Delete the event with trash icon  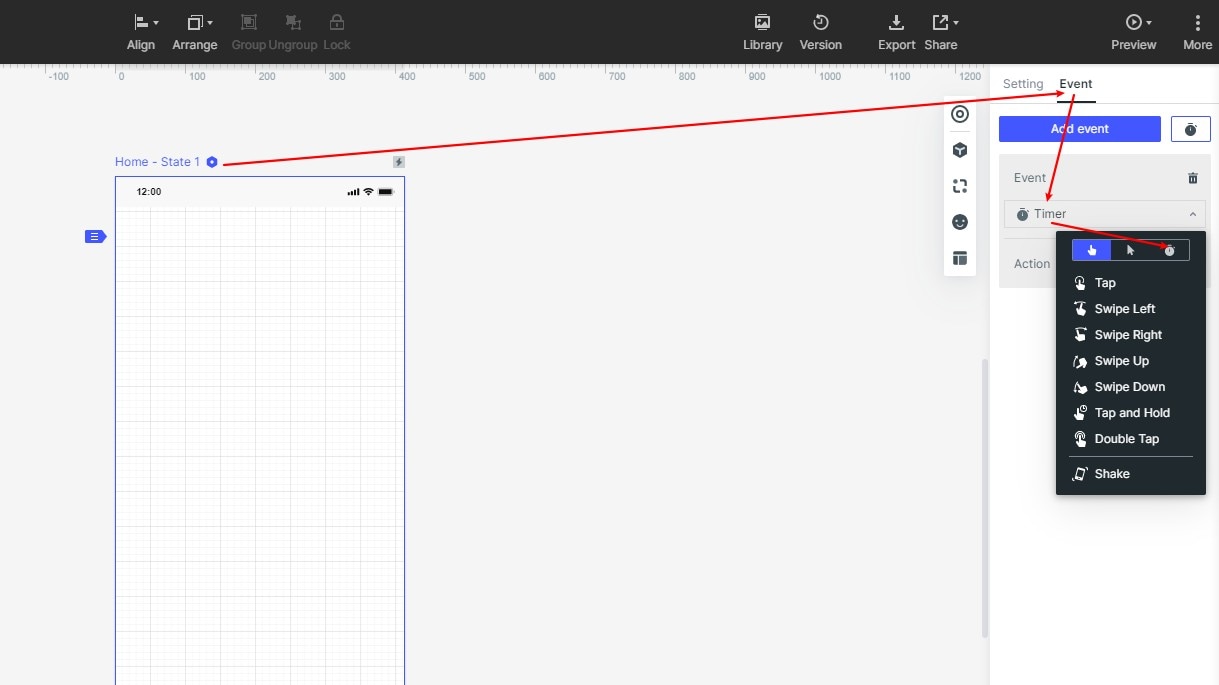tap(1193, 178)
